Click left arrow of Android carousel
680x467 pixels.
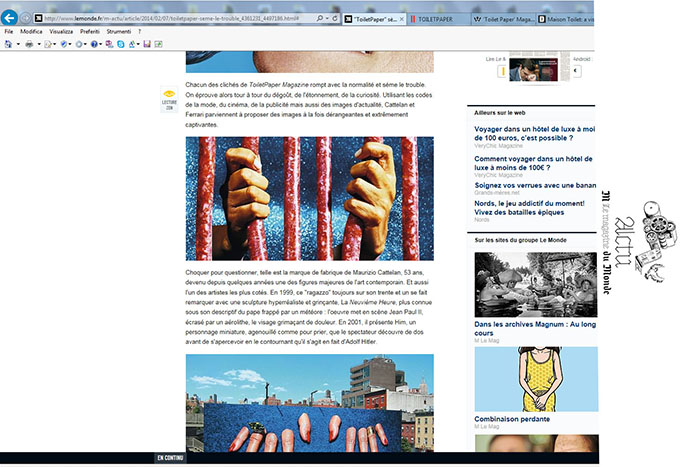click(577, 71)
